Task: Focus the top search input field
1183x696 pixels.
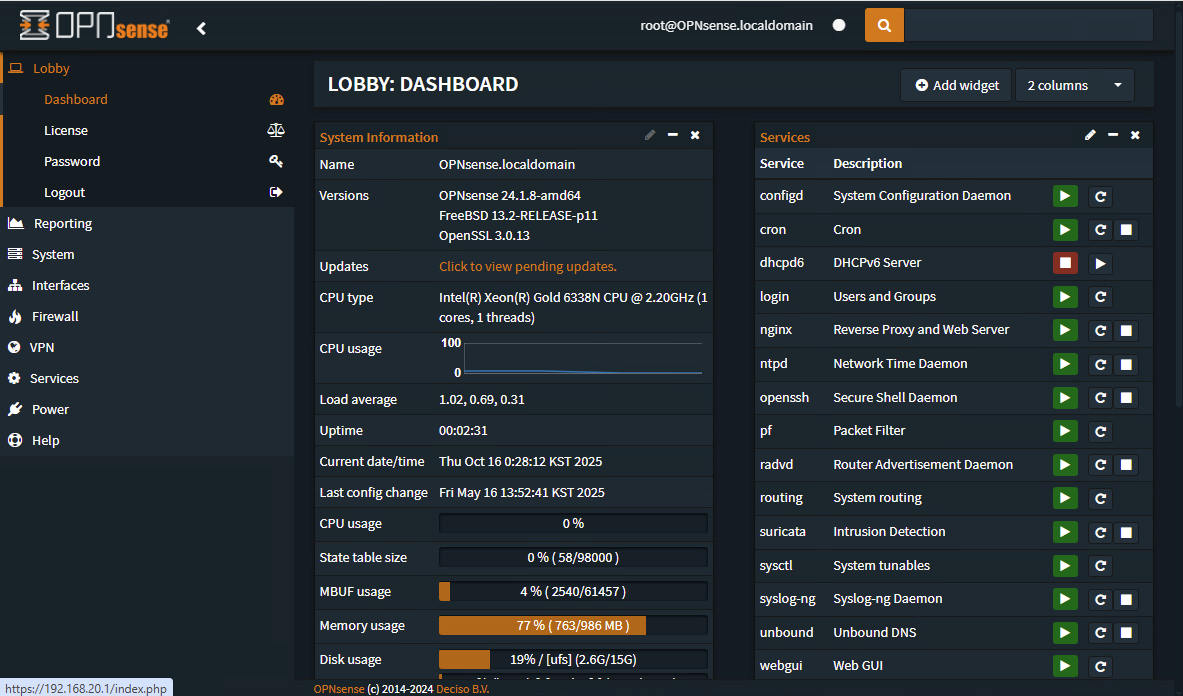Action: (1028, 26)
